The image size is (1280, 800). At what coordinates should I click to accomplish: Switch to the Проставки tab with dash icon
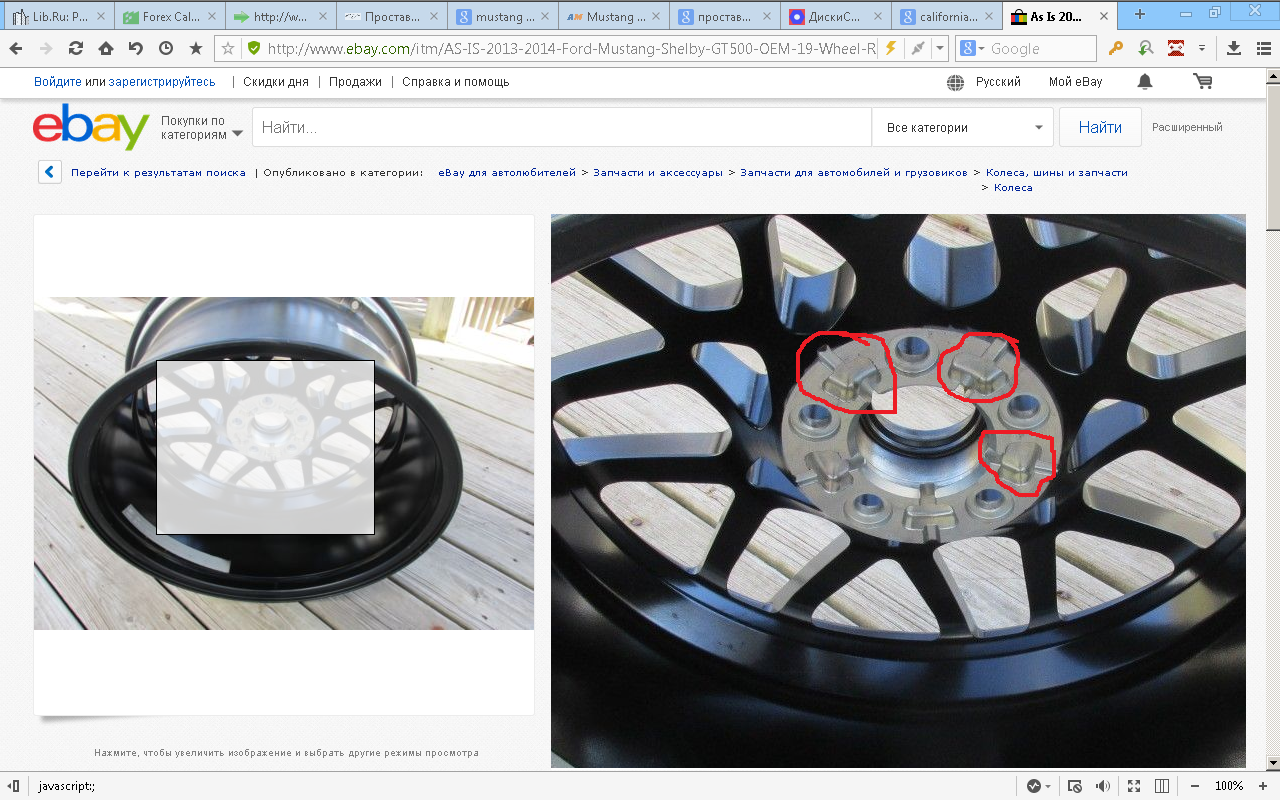click(390, 17)
